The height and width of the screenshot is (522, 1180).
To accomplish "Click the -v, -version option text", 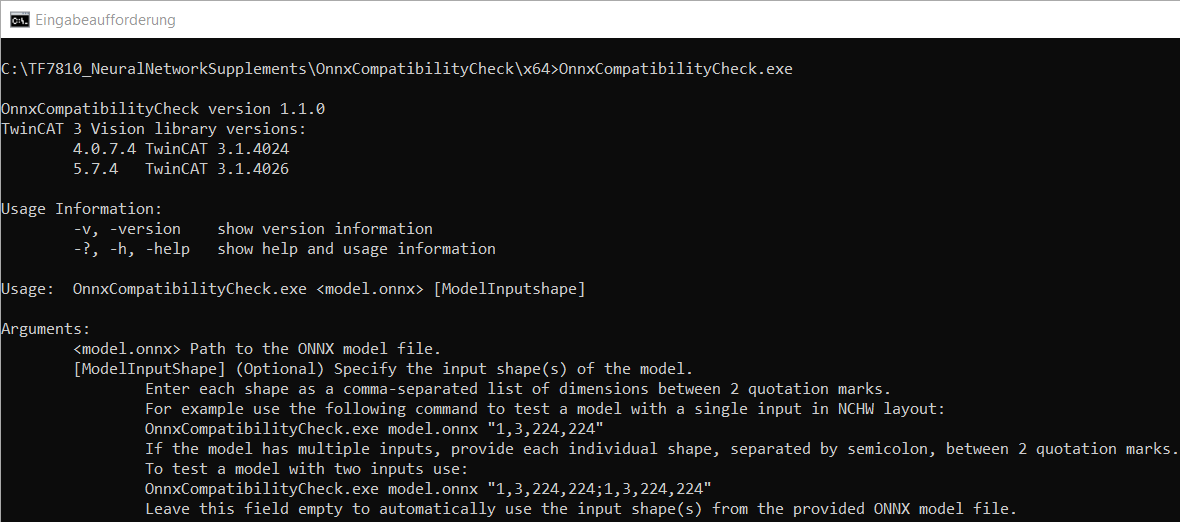I will (127, 229).
